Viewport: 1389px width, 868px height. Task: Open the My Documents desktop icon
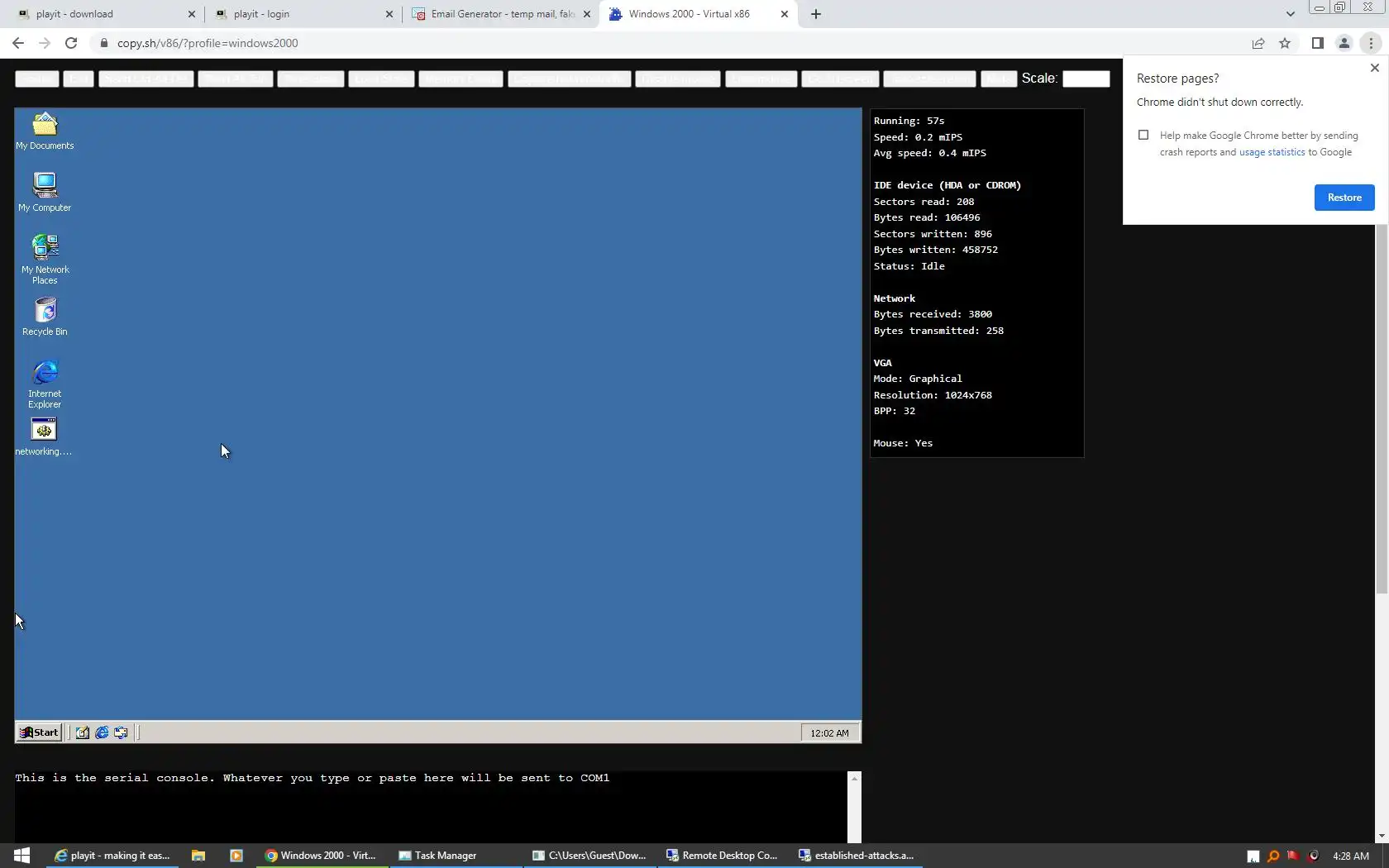coord(45,131)
